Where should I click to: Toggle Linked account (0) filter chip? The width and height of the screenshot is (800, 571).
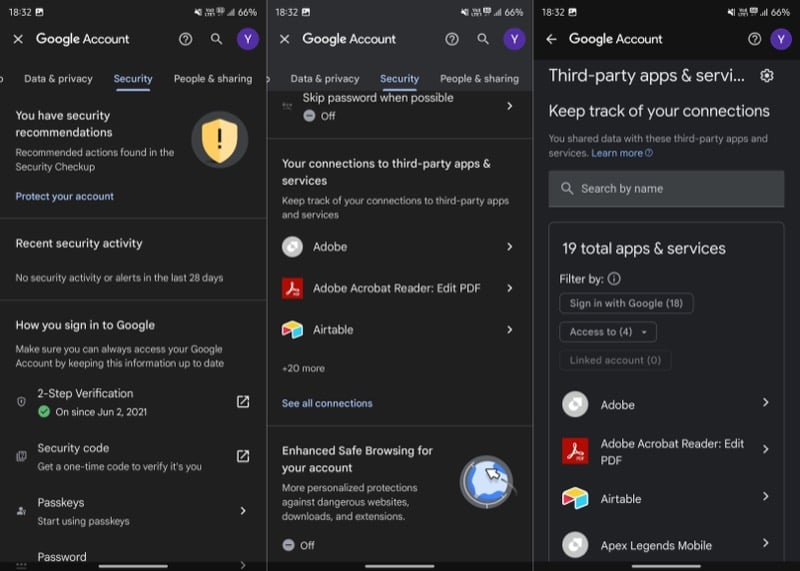coord(615,360)
